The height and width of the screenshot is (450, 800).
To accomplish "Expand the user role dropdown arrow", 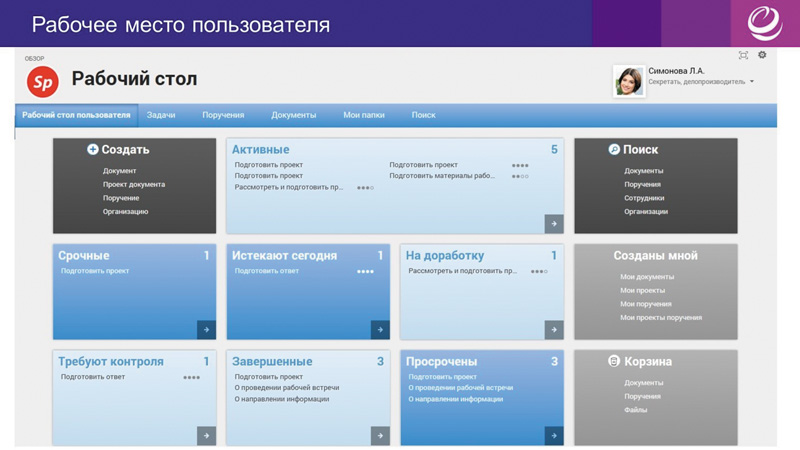I will [x=752, y=82].
